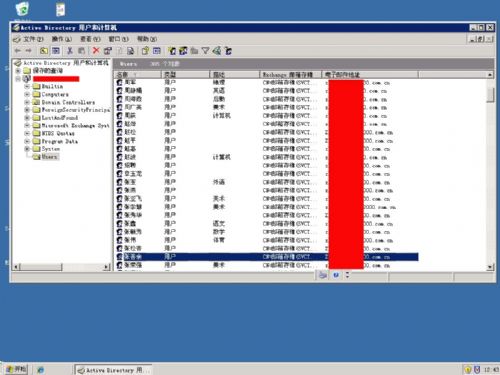Click the scissors cut toolbar icon
This screenshot has width=500, height=375.
70,51
